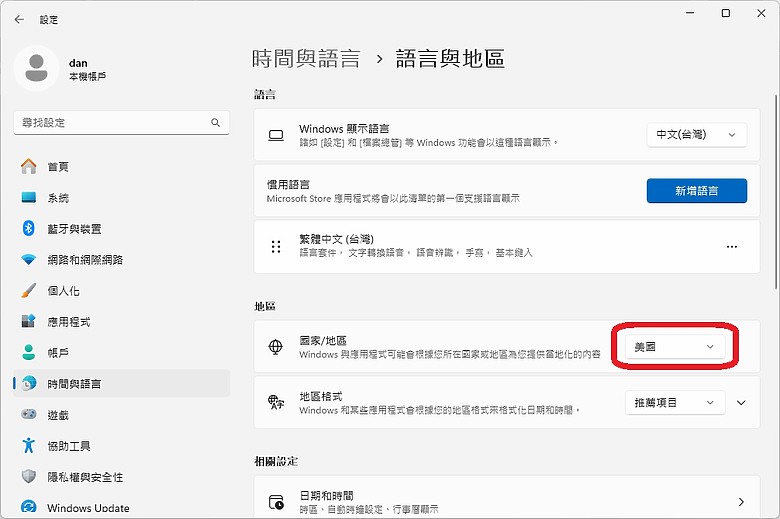Select 個人化 in the sidebar
Viewport: 780px width, 519px height.
121,291
